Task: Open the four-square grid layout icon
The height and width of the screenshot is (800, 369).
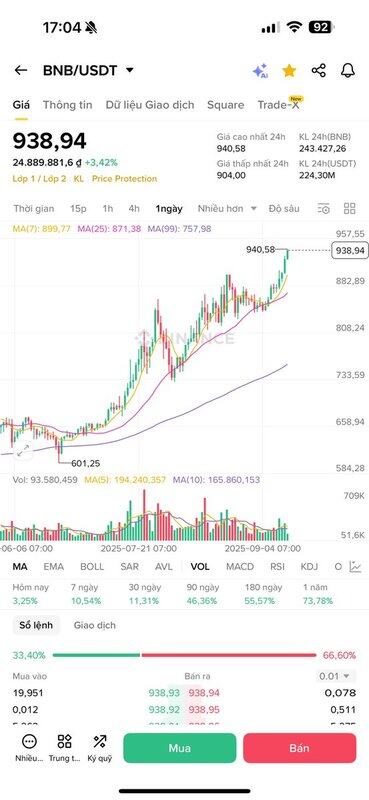Action: click(350, 208)
